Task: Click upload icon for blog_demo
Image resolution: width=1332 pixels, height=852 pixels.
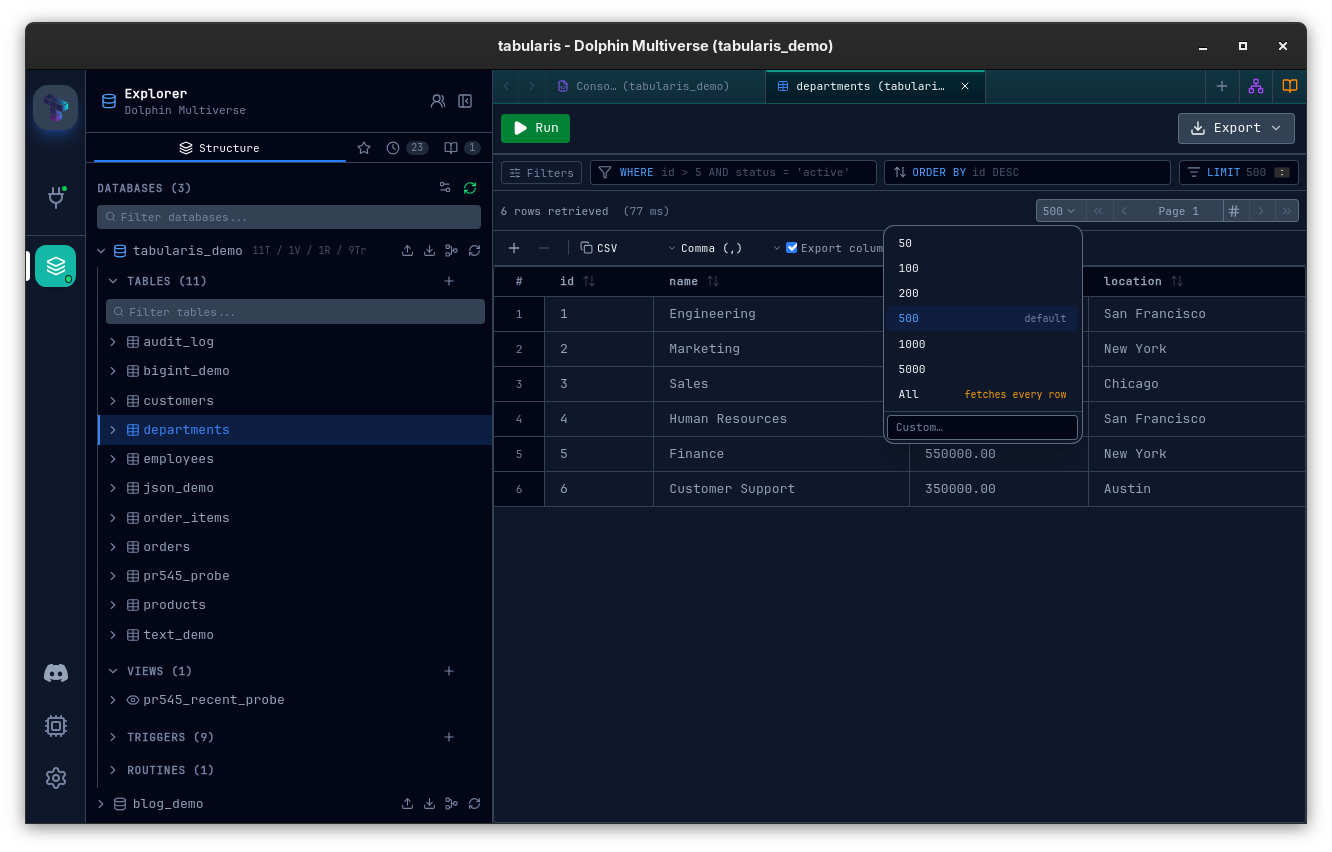Action: (x=407, y=804)
